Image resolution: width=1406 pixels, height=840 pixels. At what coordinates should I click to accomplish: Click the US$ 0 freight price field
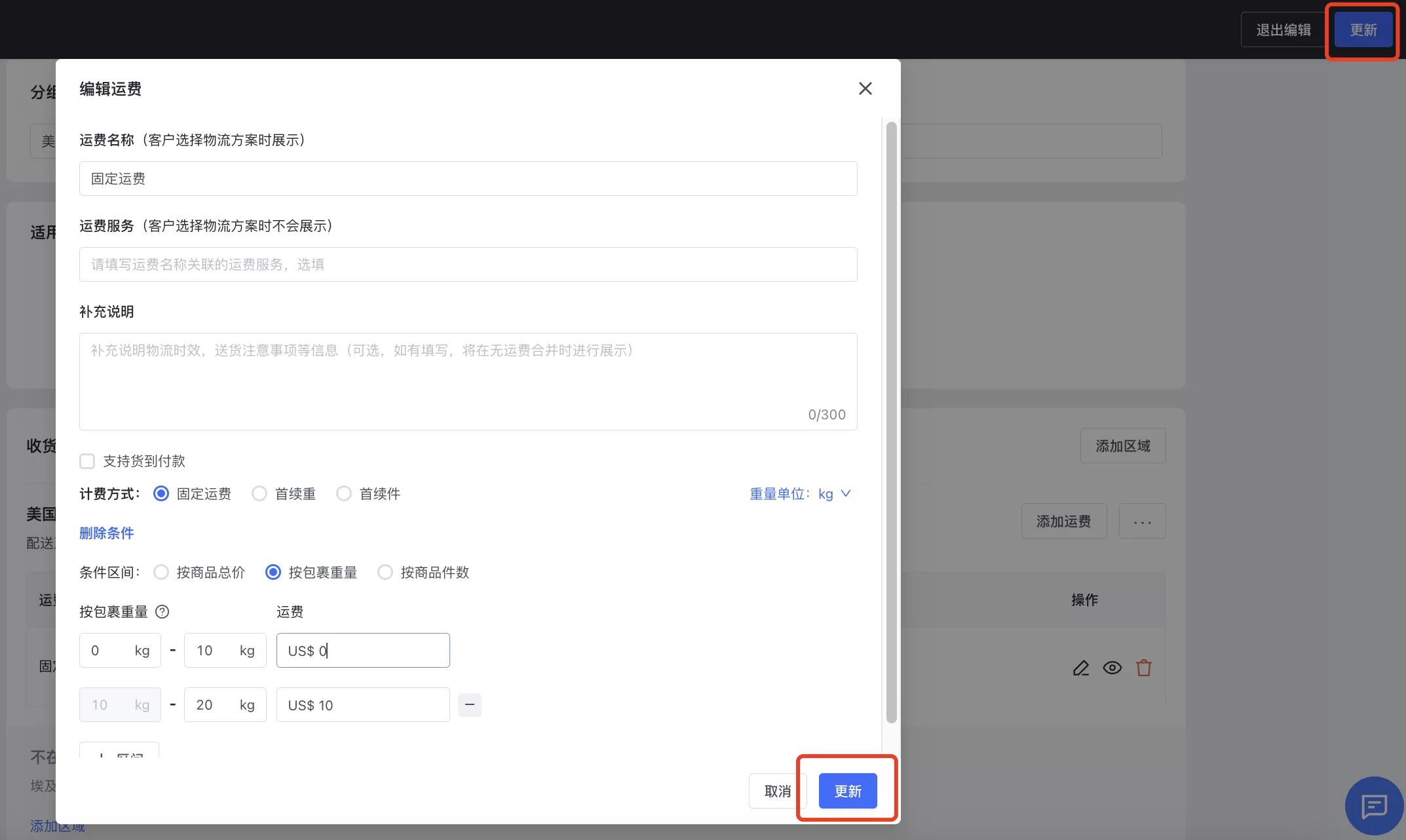pyautogui.click(x=363, y=650)
